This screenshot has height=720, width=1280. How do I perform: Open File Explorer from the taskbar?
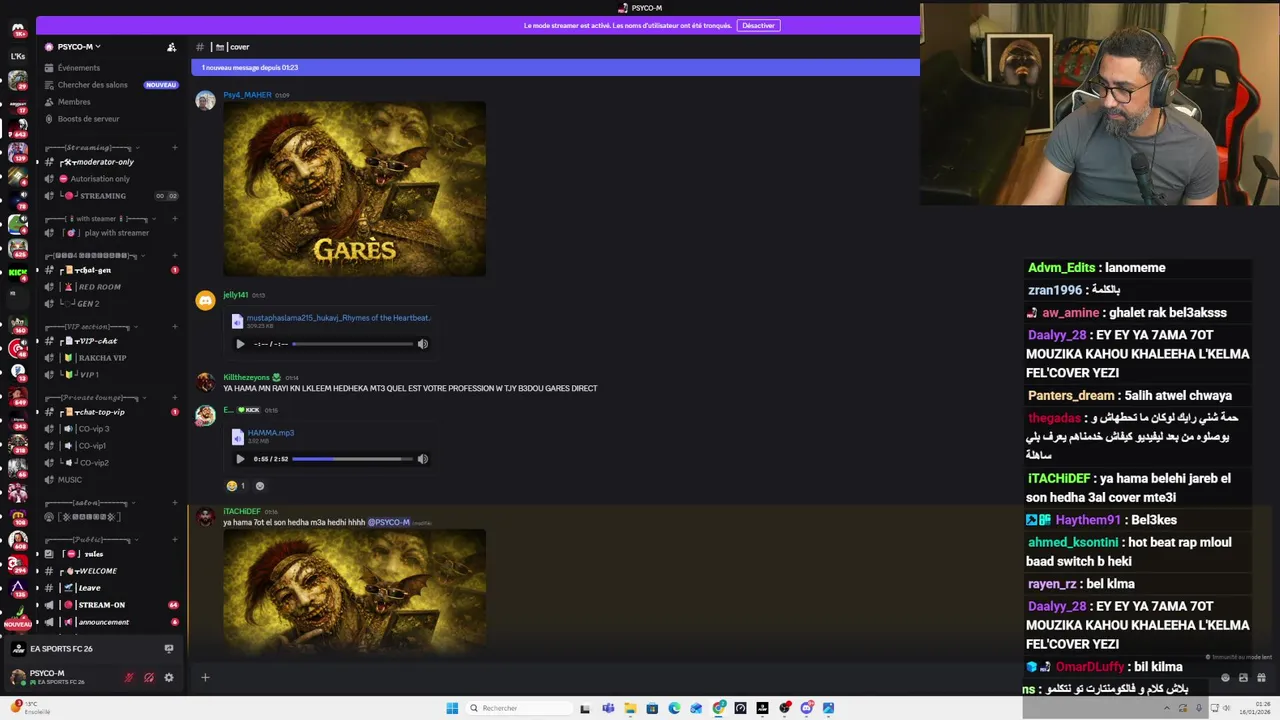(630, 708)
